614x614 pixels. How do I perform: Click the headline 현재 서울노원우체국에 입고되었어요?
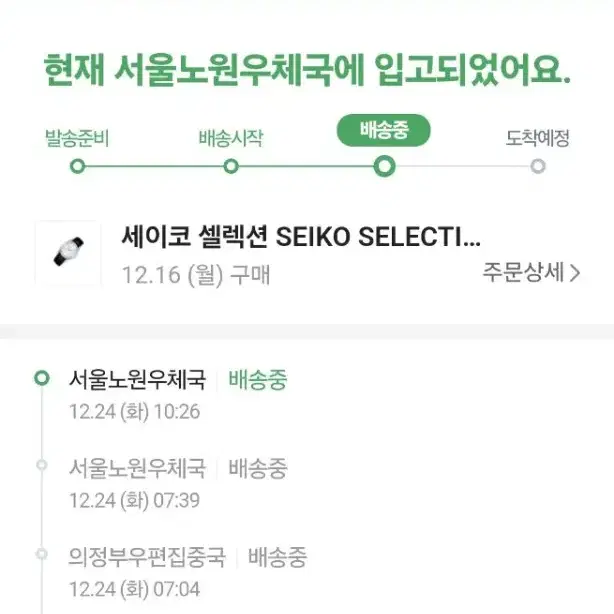click(307, 70)
